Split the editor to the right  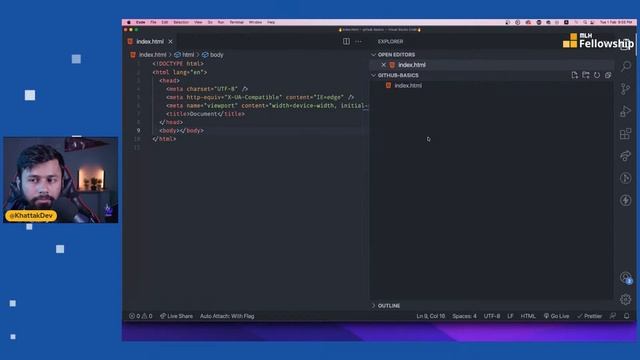pos(346,41)
